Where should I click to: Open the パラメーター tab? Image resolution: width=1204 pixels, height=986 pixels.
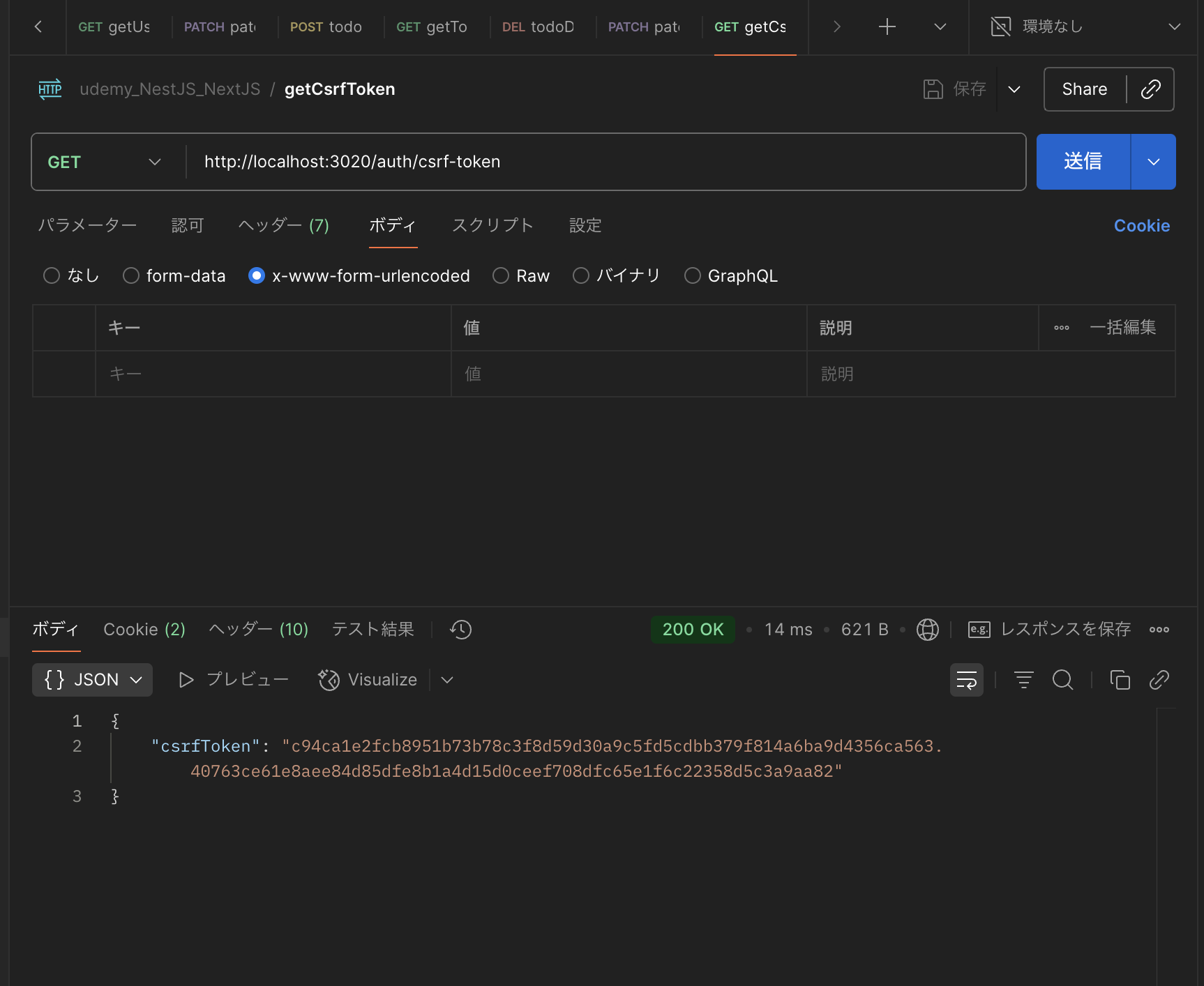[x=87, y=225]
